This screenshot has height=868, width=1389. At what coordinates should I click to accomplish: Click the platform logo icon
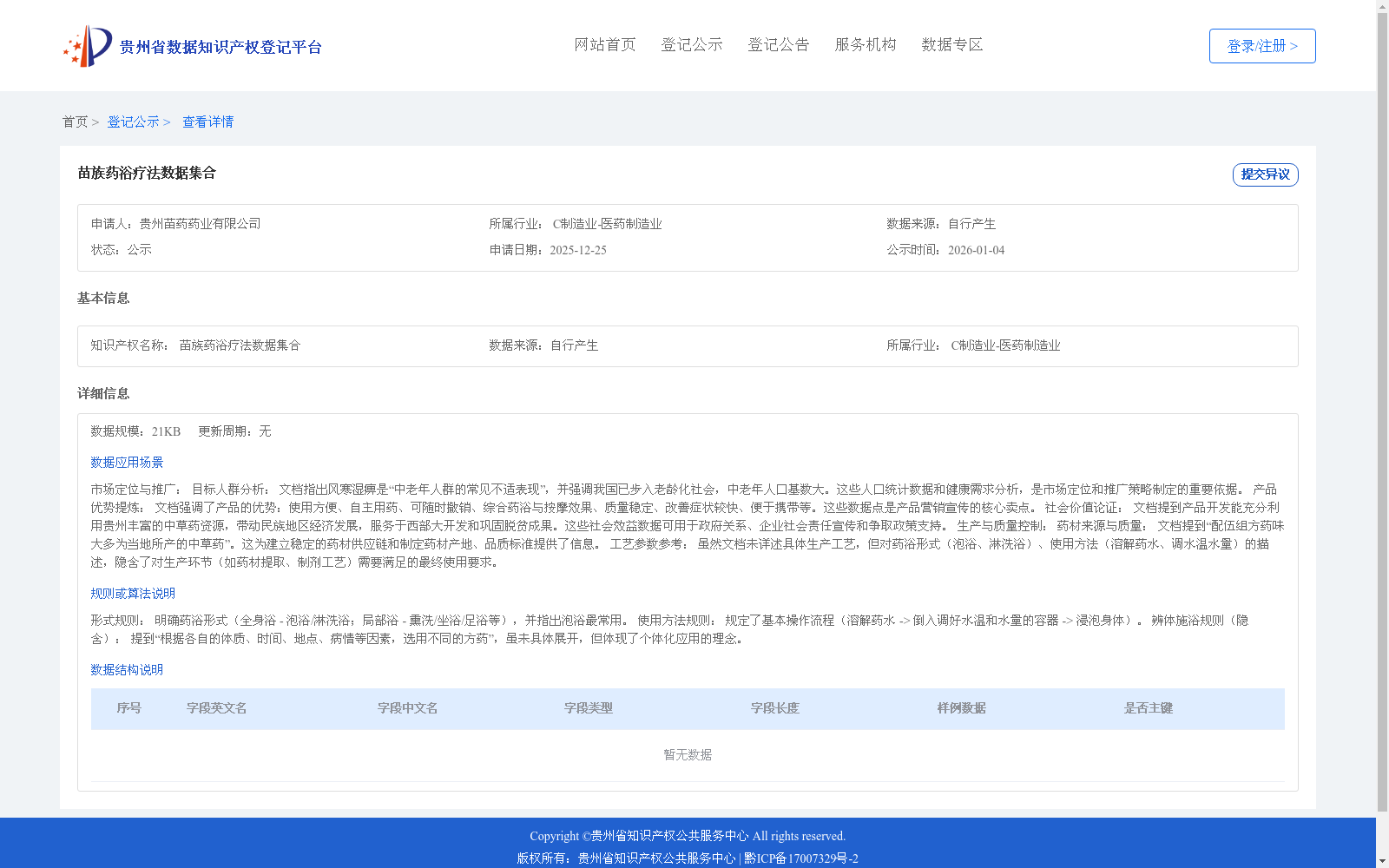click(x=88, y=46)
